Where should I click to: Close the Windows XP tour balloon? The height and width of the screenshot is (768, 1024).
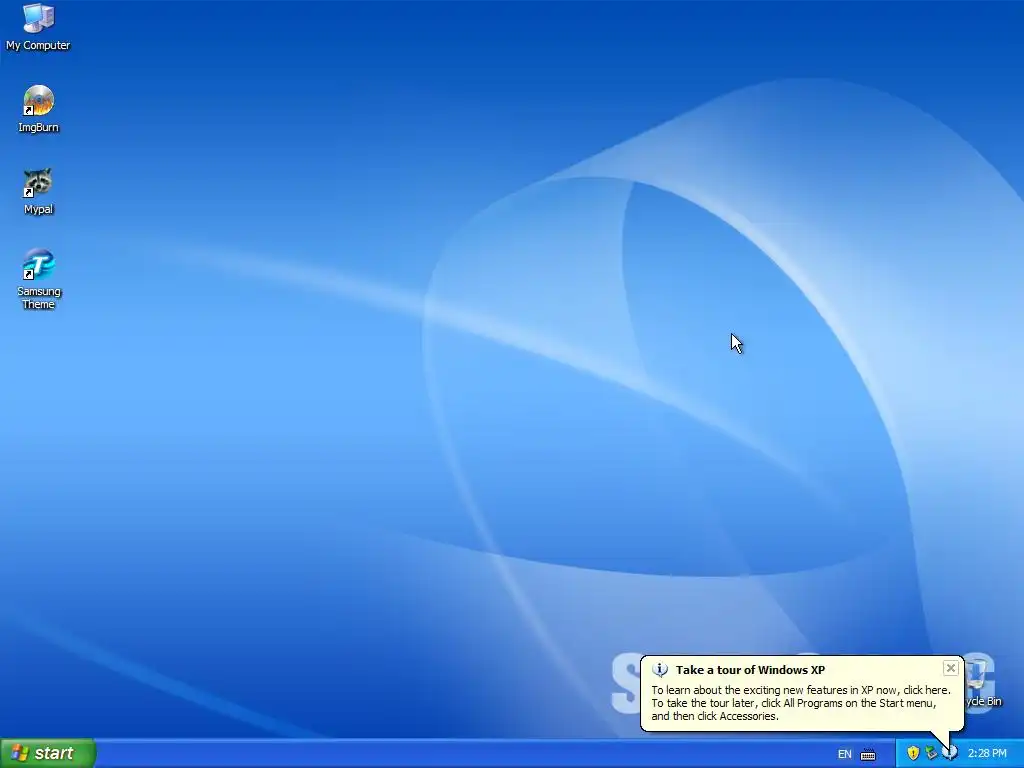click(x=950, y=668)
